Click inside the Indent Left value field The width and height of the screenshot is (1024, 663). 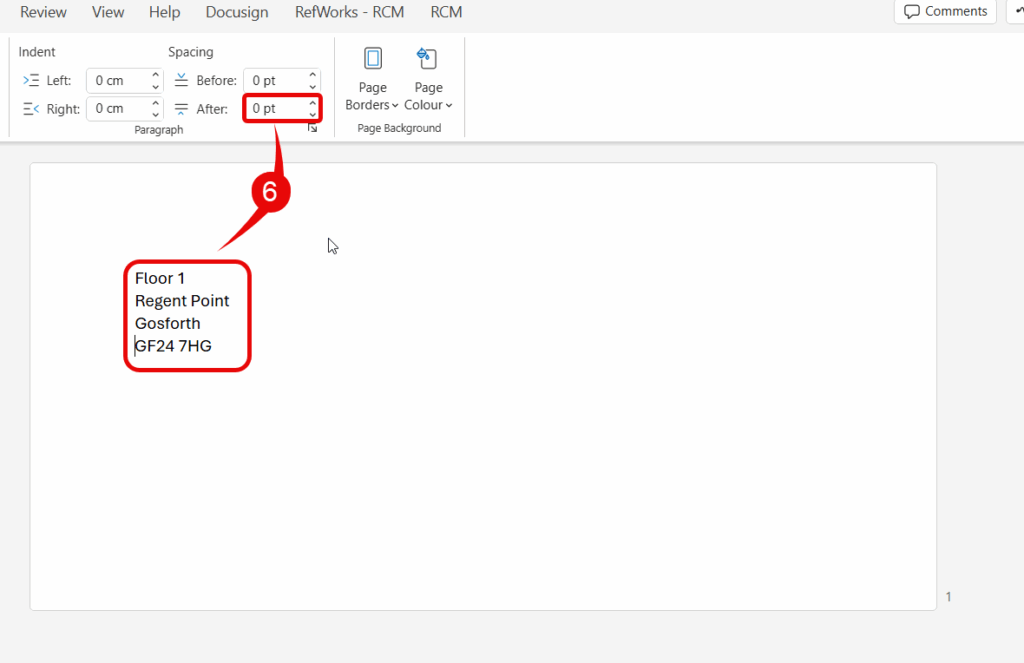(115, 81)
